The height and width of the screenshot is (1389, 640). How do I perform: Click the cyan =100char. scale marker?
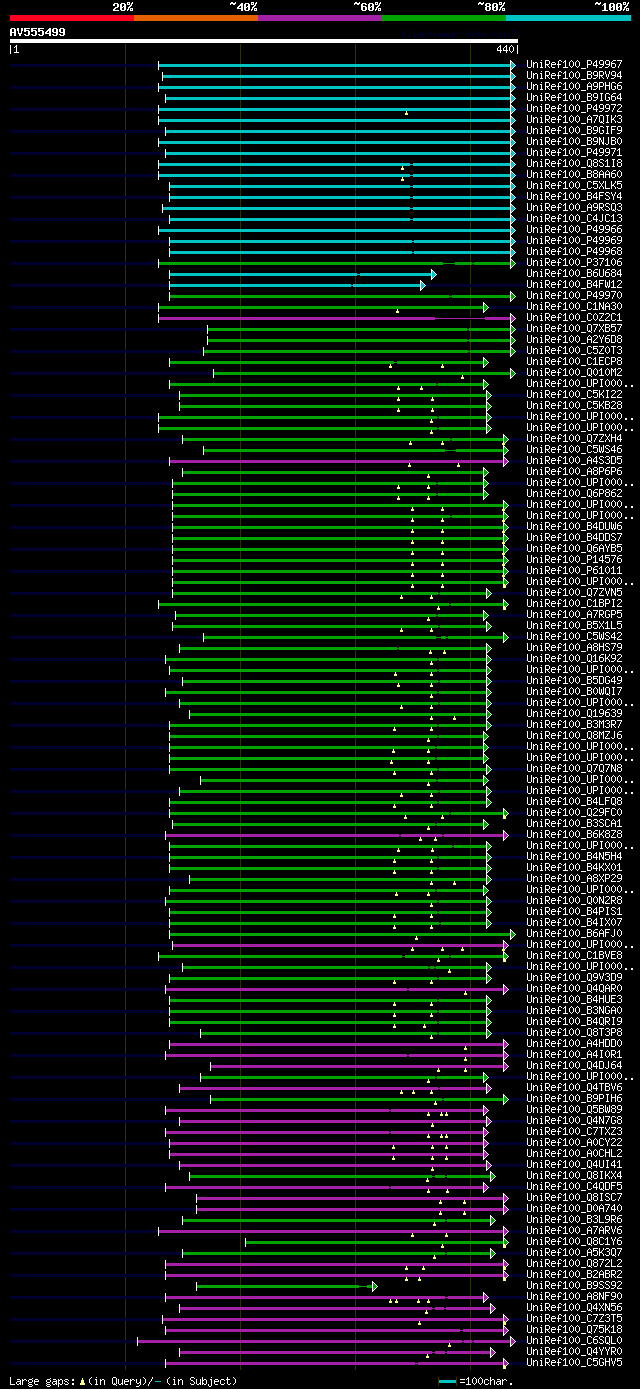click(447, 1381)
